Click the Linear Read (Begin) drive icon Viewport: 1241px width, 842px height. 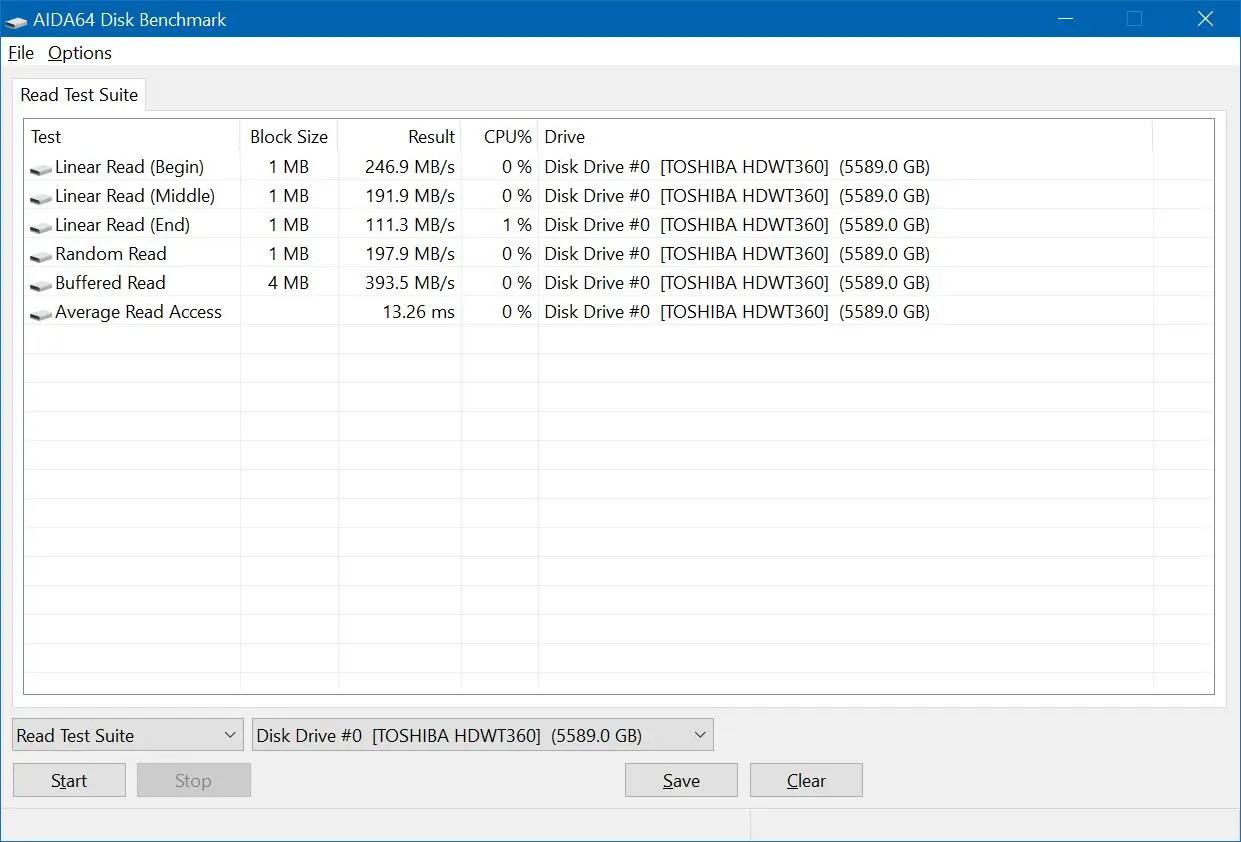(x=41, y=169)
